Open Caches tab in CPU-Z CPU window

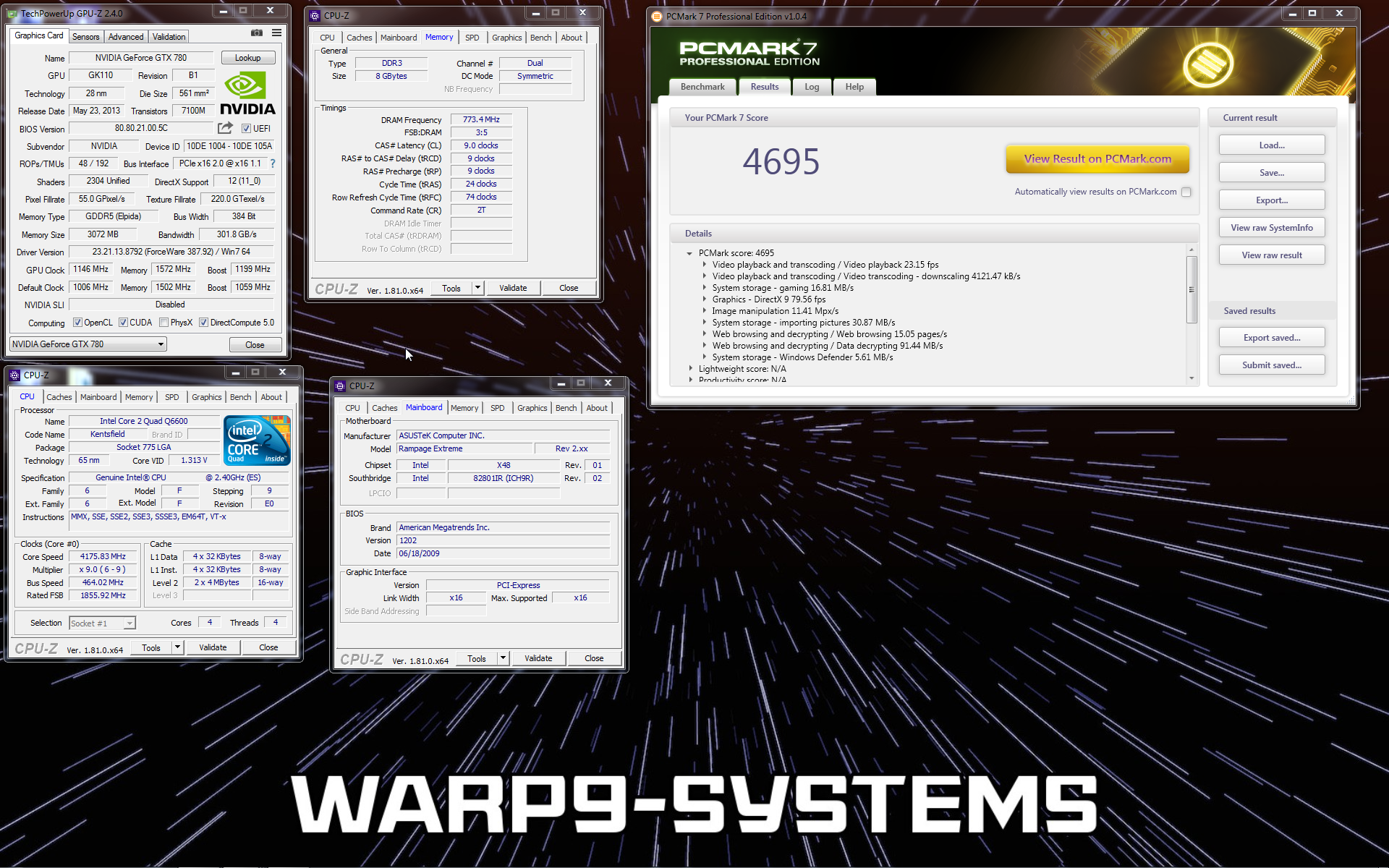point(59,397)
